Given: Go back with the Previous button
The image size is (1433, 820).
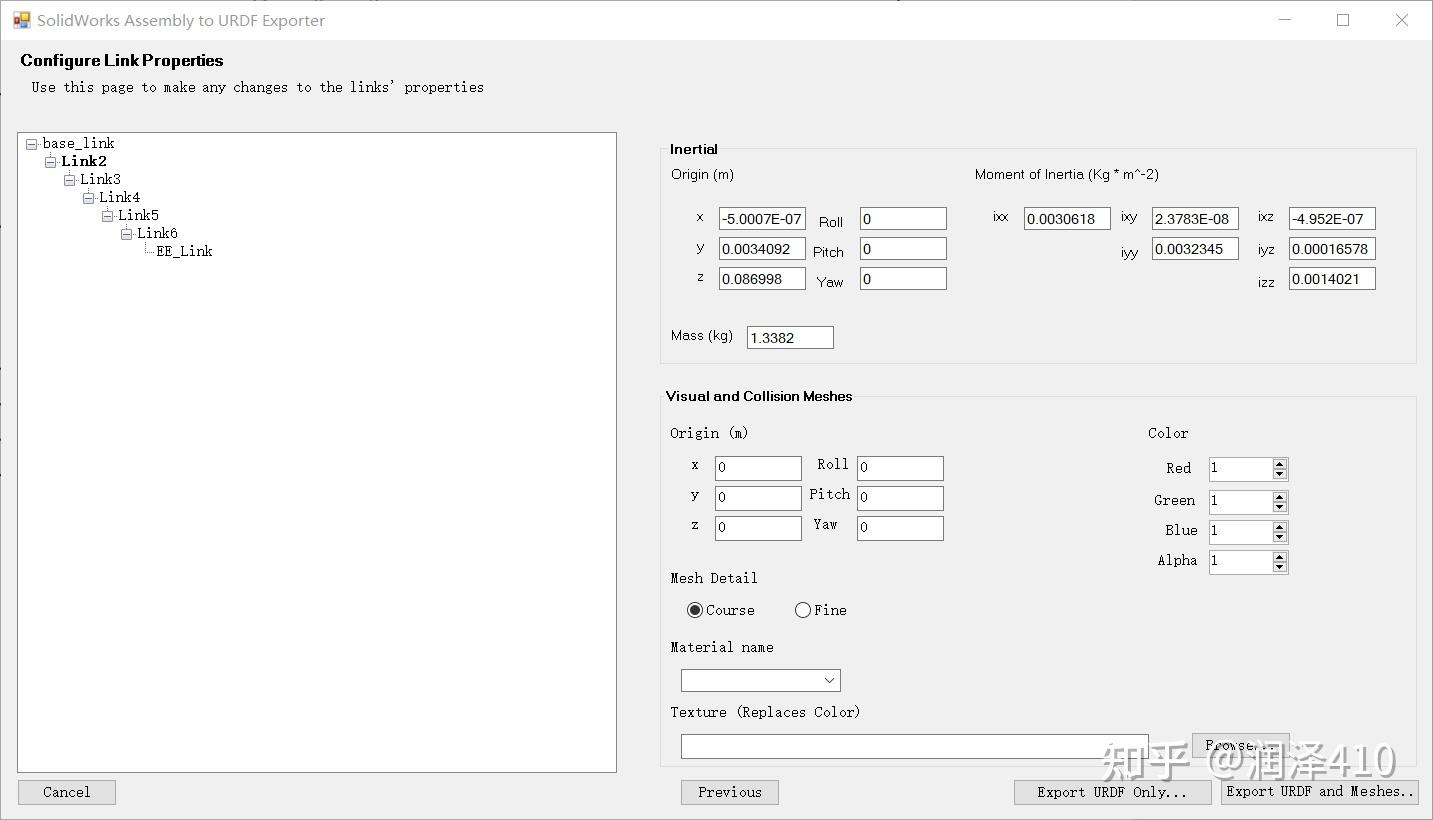Looking at the screenshot, I should pyautogui.click(x=730, y=792).
